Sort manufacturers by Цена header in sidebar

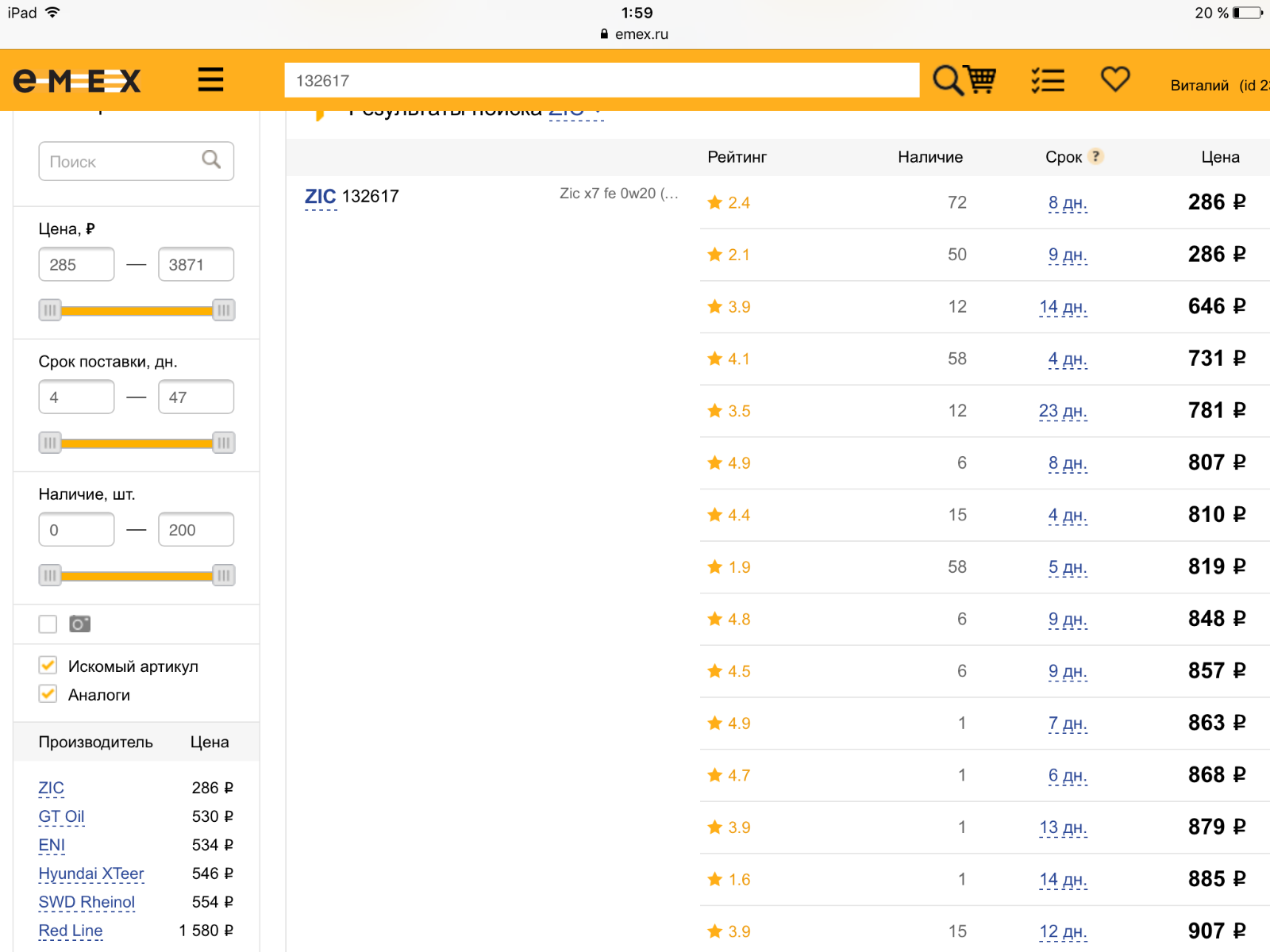tap(210, 742)
